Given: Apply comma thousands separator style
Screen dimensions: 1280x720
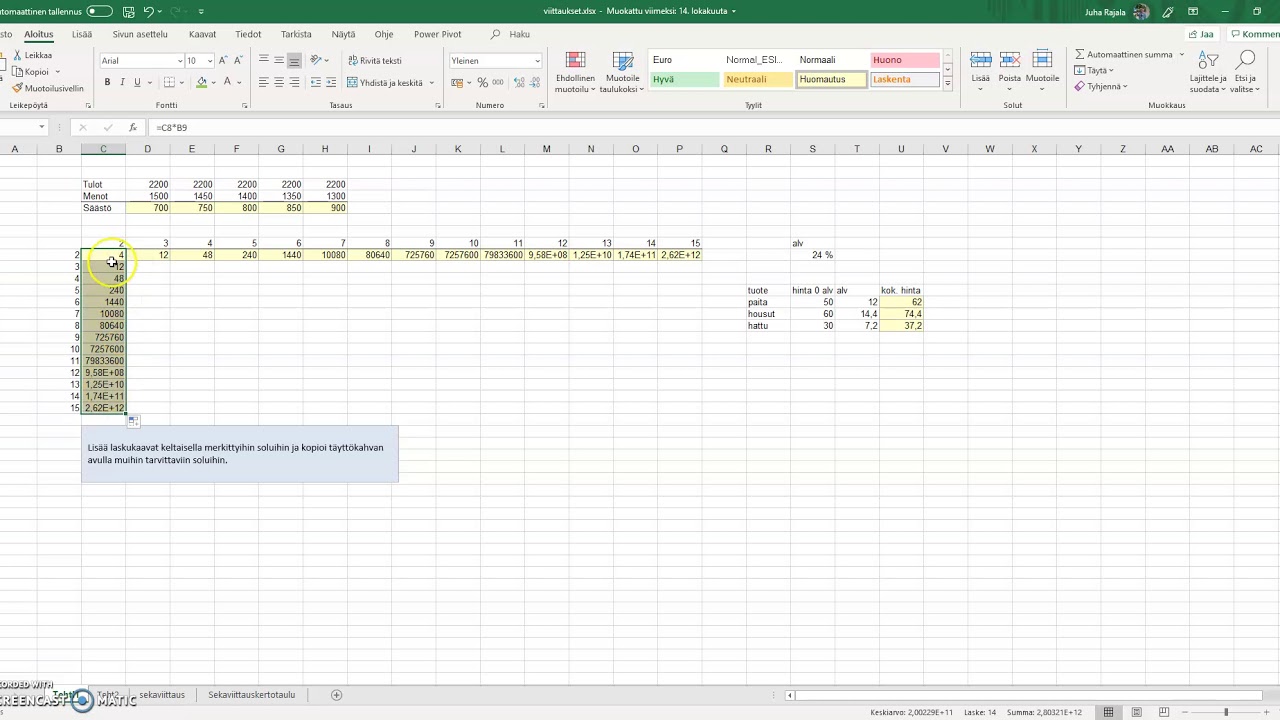Looking at the screenshot, I should 498,82.
